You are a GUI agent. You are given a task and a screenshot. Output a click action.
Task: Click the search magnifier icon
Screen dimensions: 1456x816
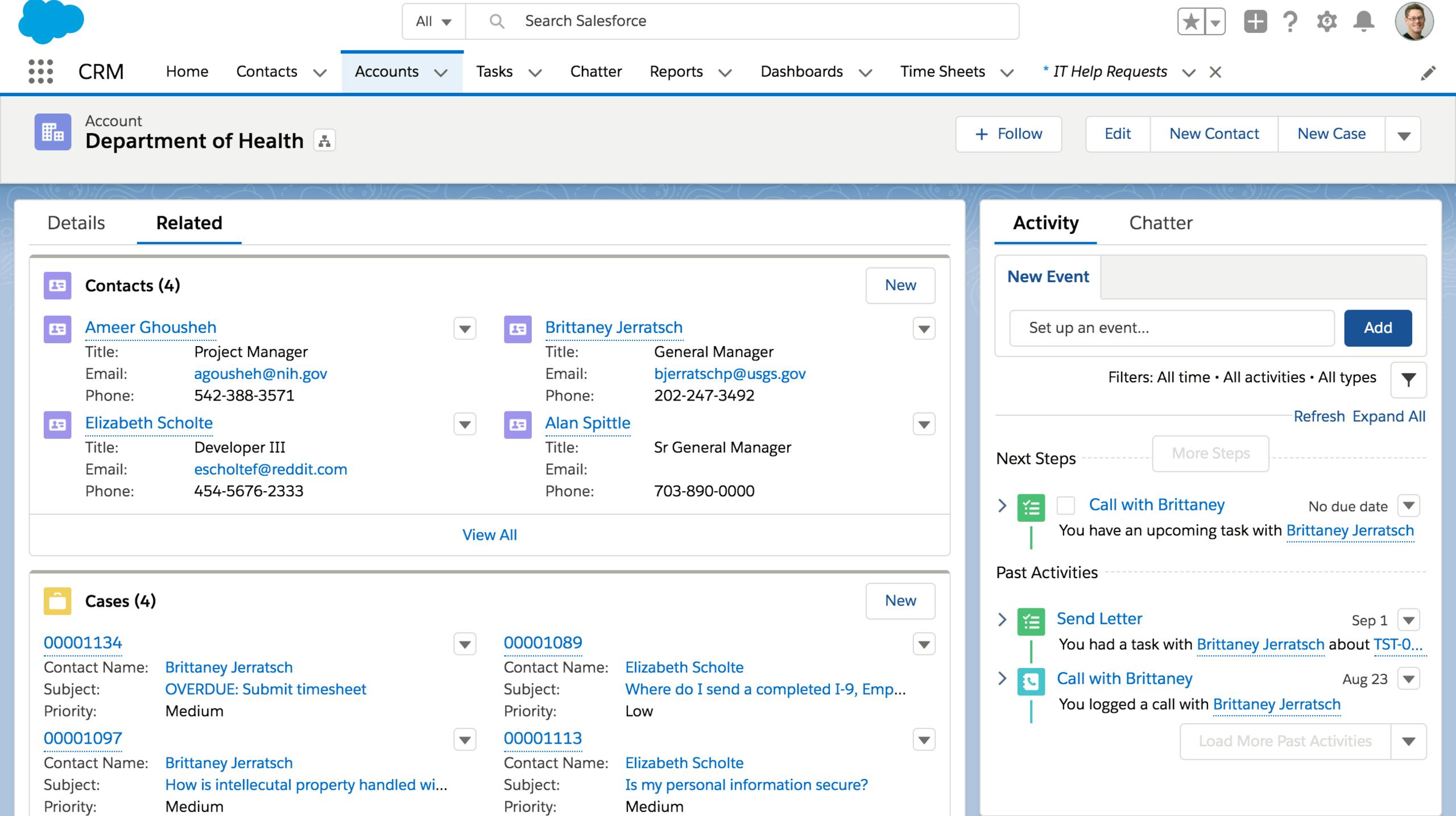point(497,22)
